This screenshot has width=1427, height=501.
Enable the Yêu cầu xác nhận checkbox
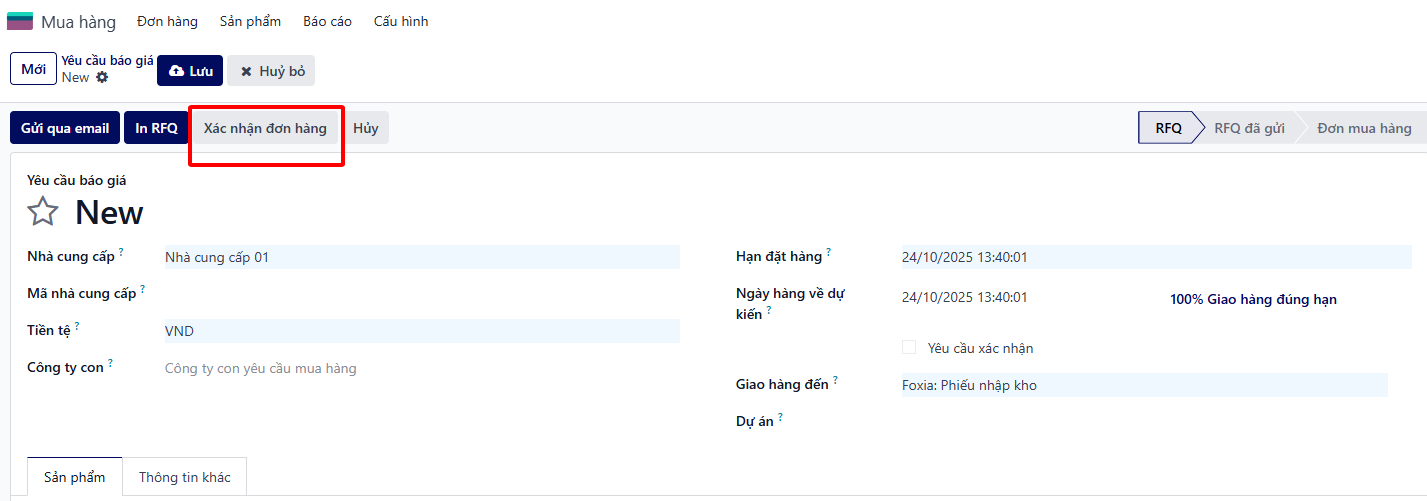(909, 348)
